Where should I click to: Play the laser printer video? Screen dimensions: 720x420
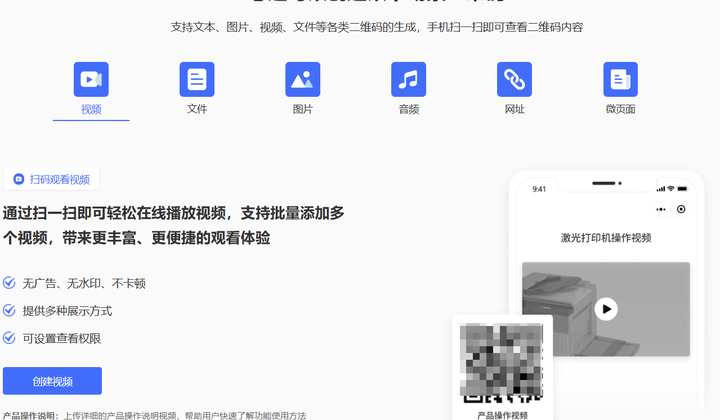point(606,309)
